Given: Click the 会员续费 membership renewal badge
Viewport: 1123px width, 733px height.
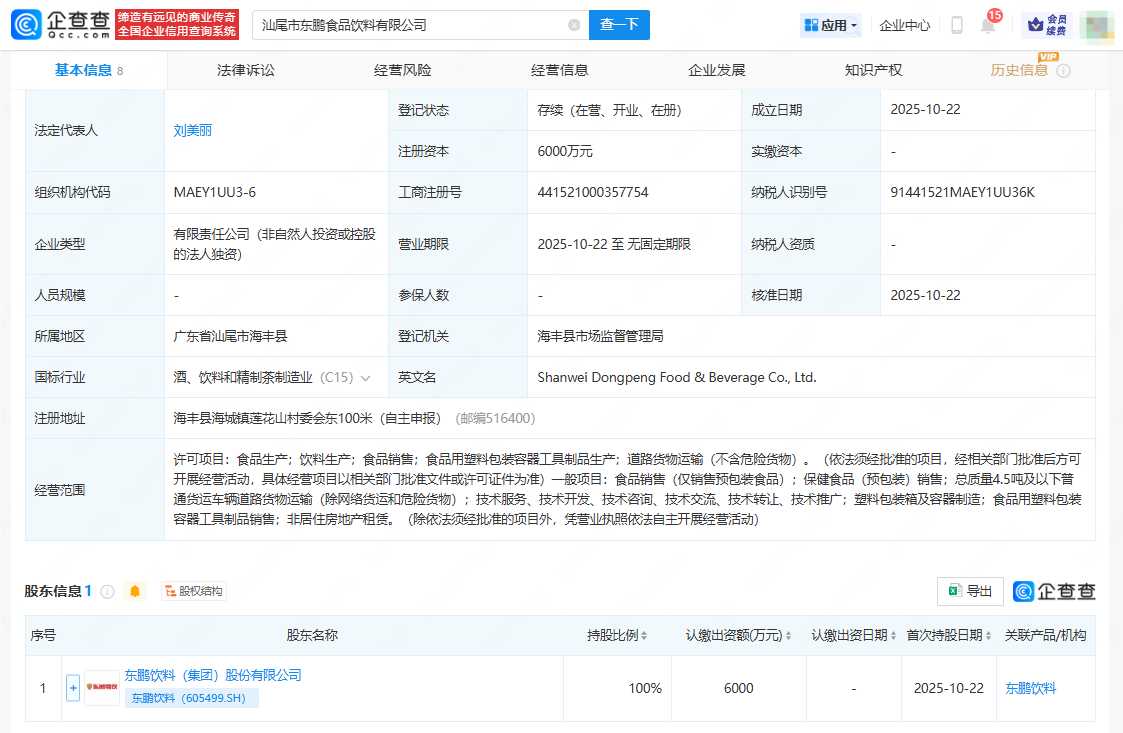Looking at the screenshot, I should pyautogui.click(x=1046, y=25).
